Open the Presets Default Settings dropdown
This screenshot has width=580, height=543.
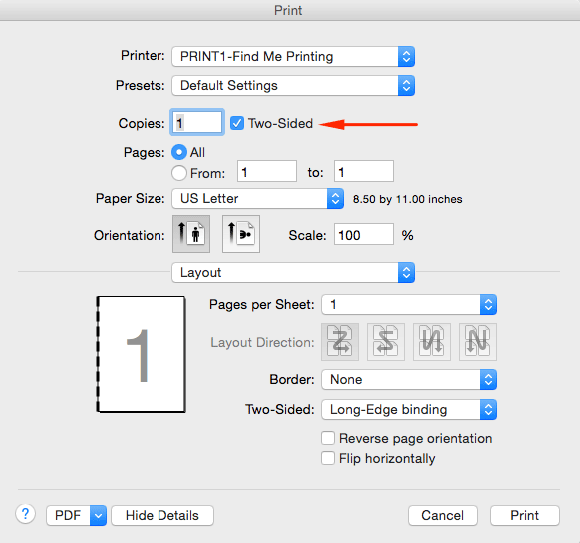[293, 85]
